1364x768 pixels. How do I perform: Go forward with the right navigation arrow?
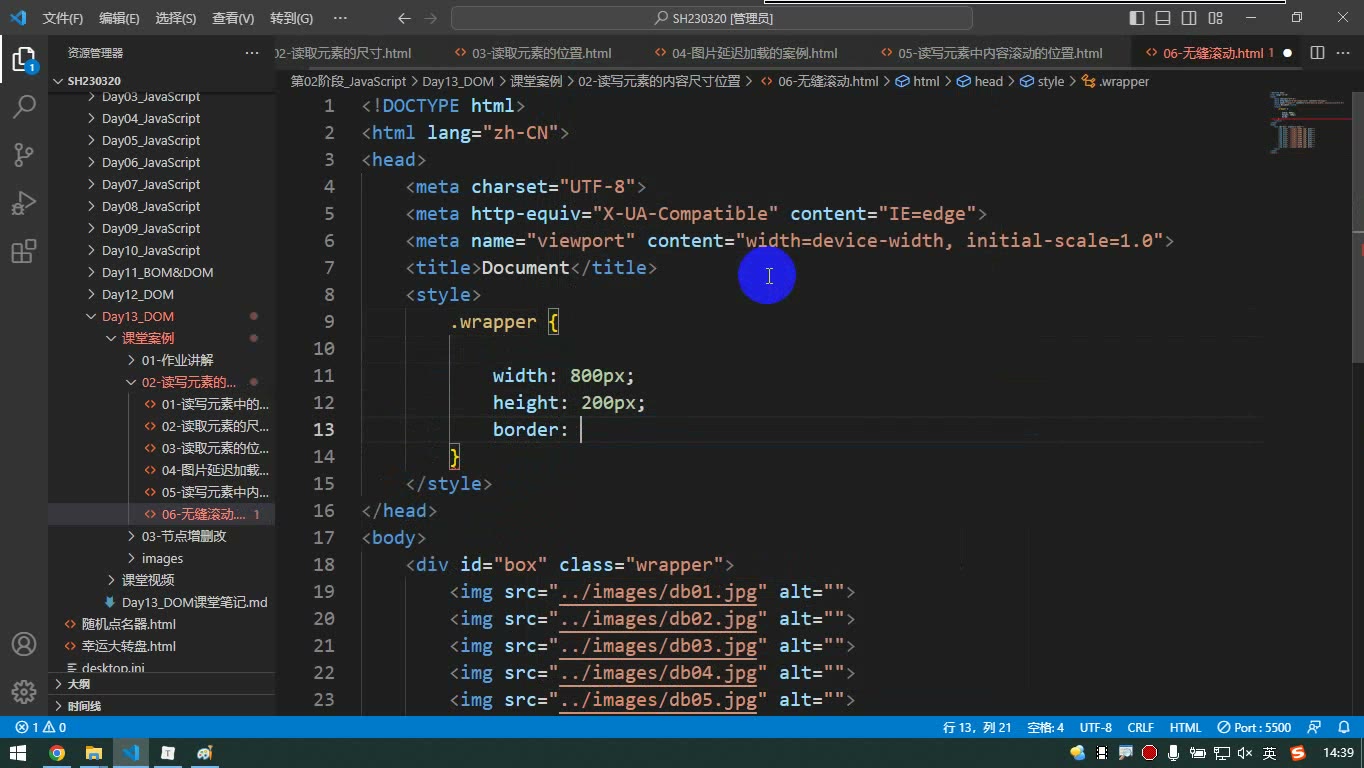(x=431, y=18)
